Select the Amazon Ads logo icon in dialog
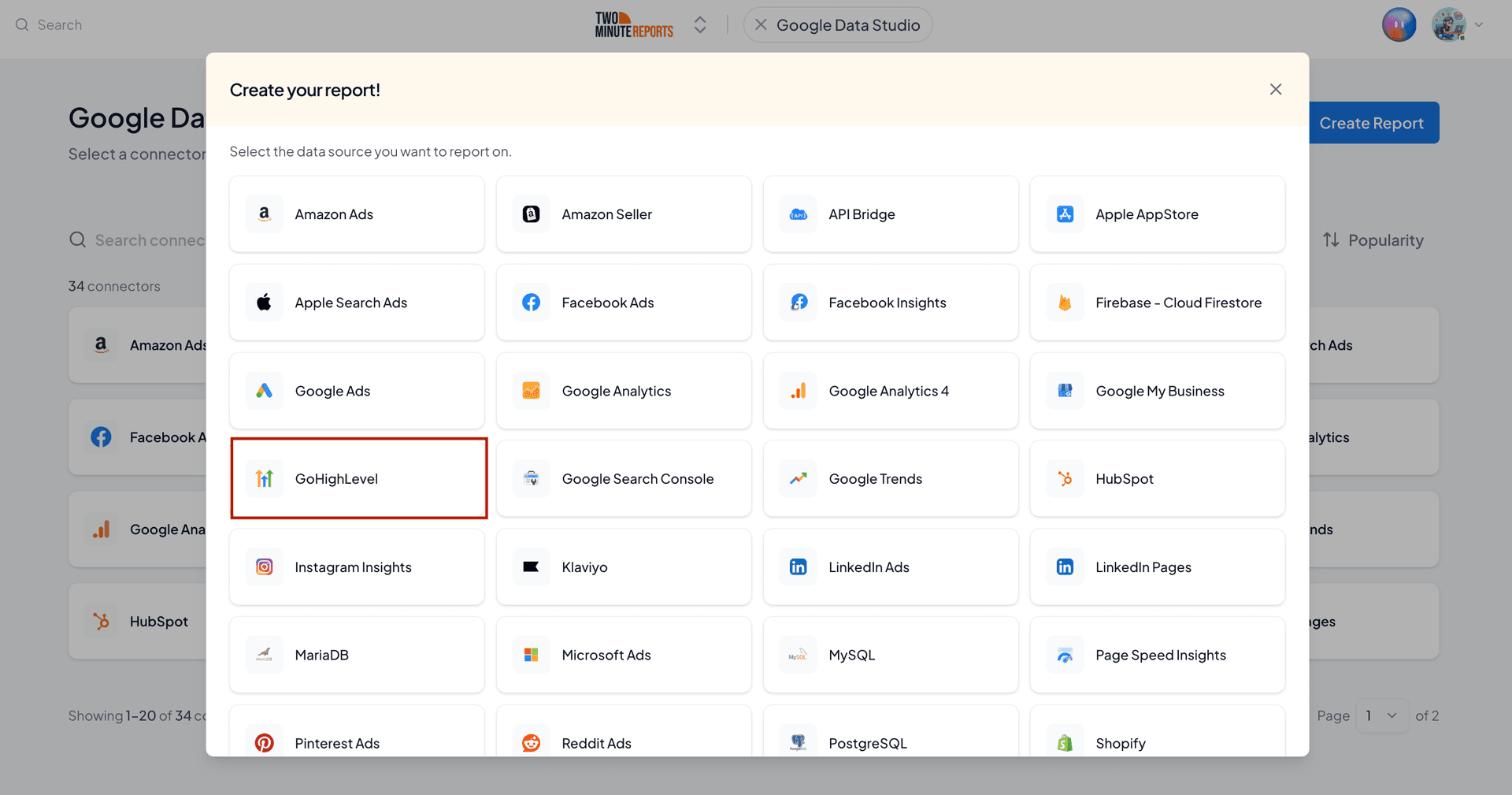 pos(265,214)
